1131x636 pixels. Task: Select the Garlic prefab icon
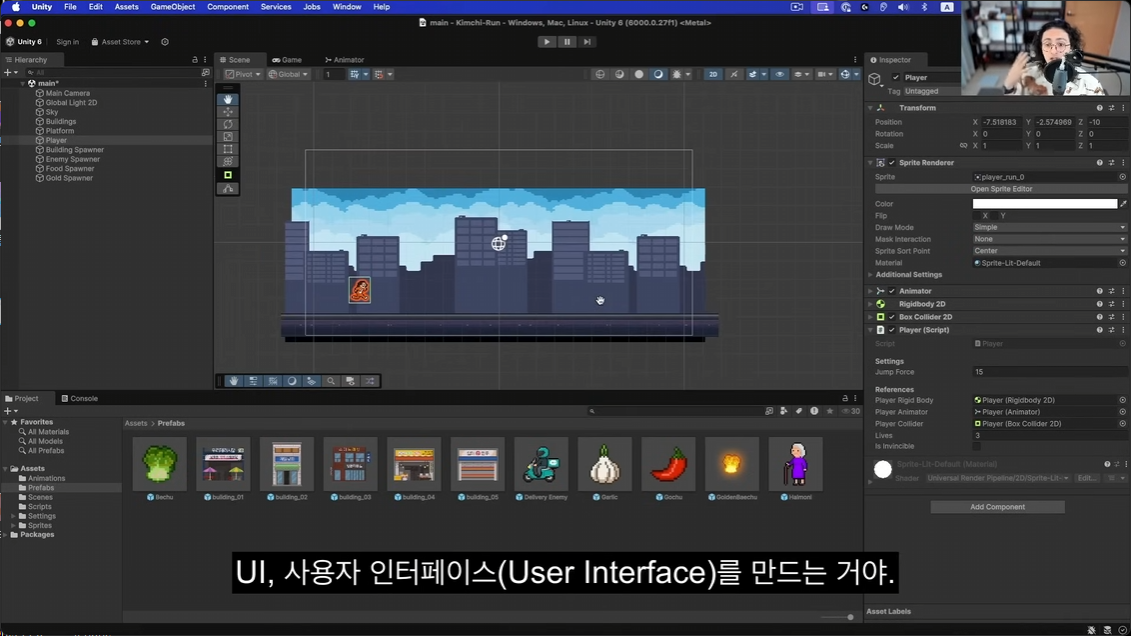pos(604,464)
